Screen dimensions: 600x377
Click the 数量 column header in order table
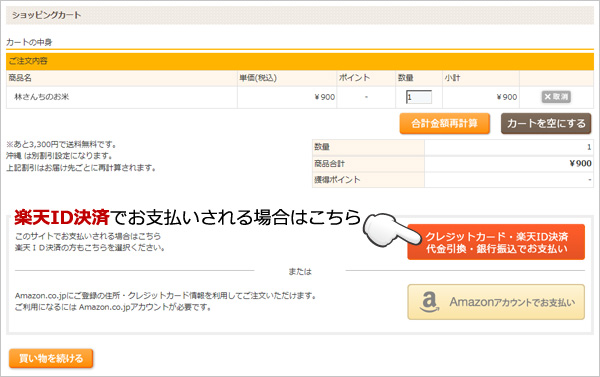pyautogui.click(x=406, y=78)
